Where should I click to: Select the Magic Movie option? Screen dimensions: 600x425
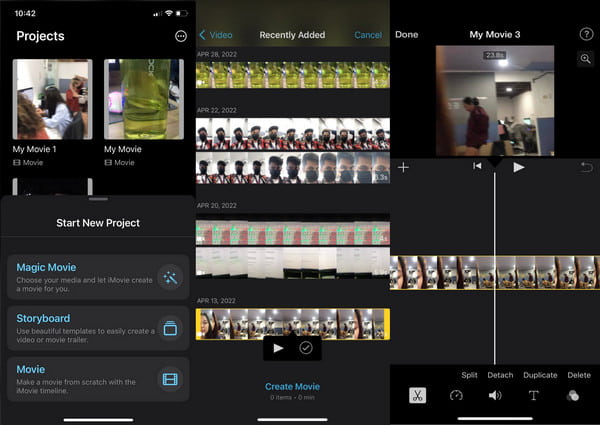[98, 277]
